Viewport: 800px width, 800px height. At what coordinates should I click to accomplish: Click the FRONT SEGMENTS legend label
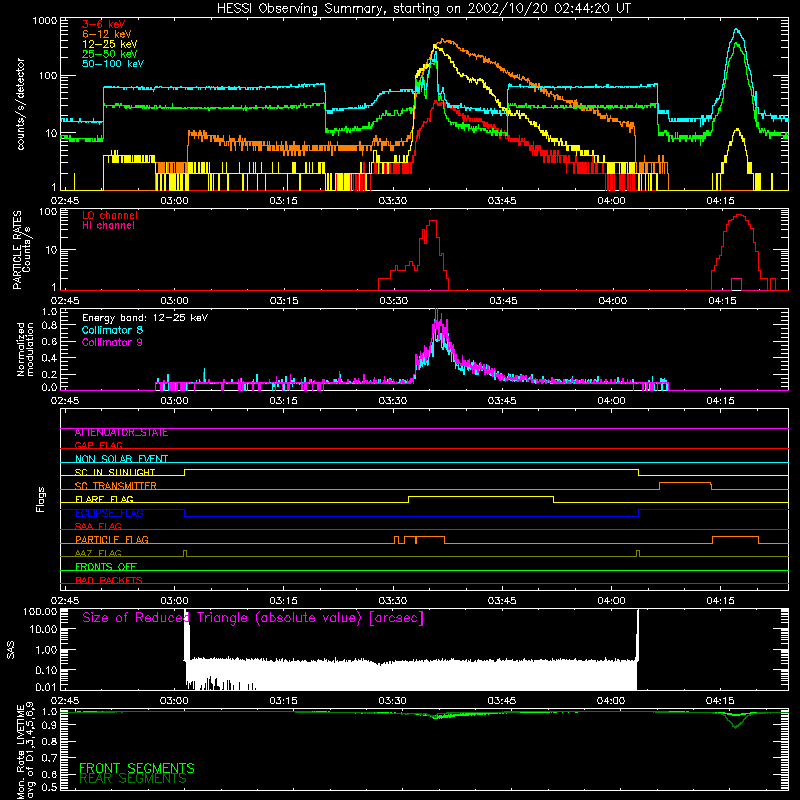point(137,768)
